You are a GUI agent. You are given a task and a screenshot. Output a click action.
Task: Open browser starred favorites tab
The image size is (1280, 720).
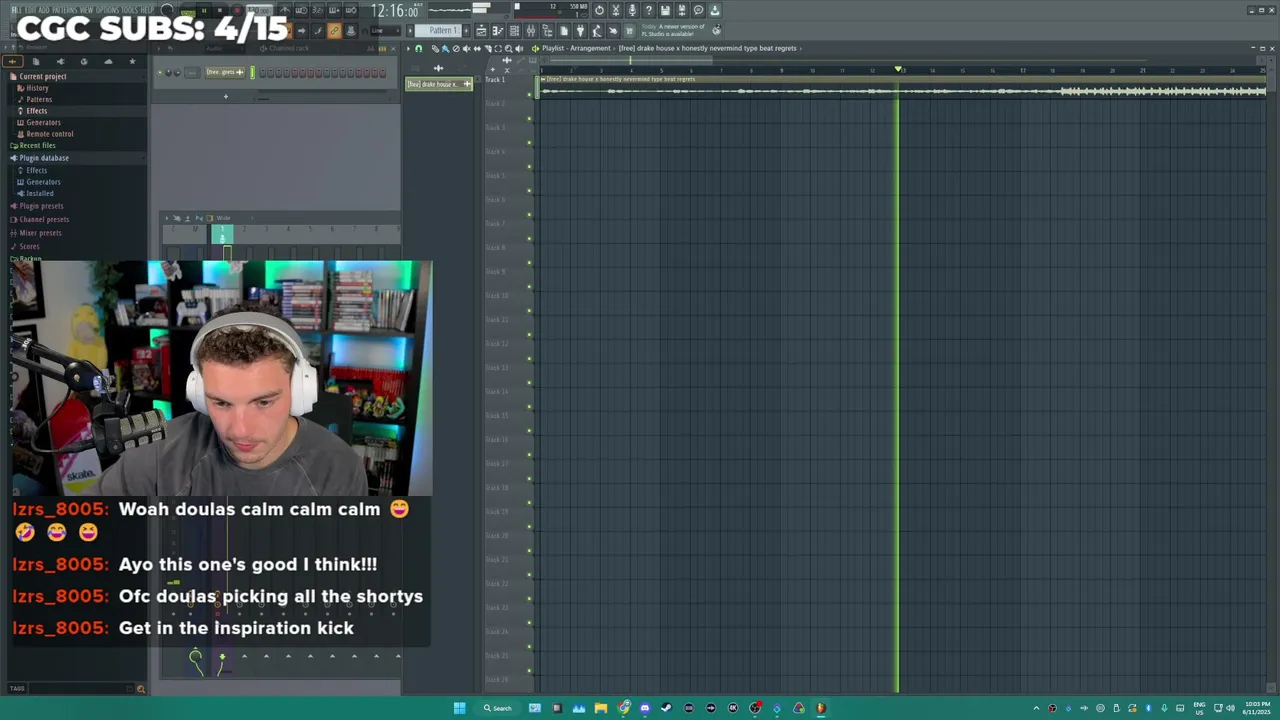[132, 61]
